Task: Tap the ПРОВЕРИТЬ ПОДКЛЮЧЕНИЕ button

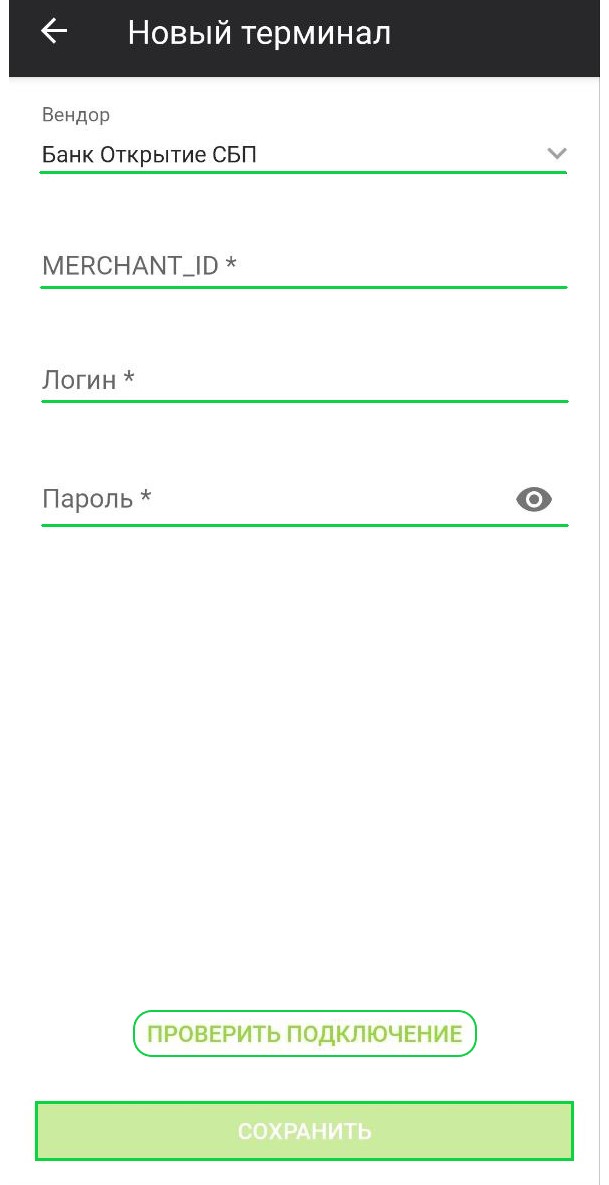Action: coord(304,1033)
